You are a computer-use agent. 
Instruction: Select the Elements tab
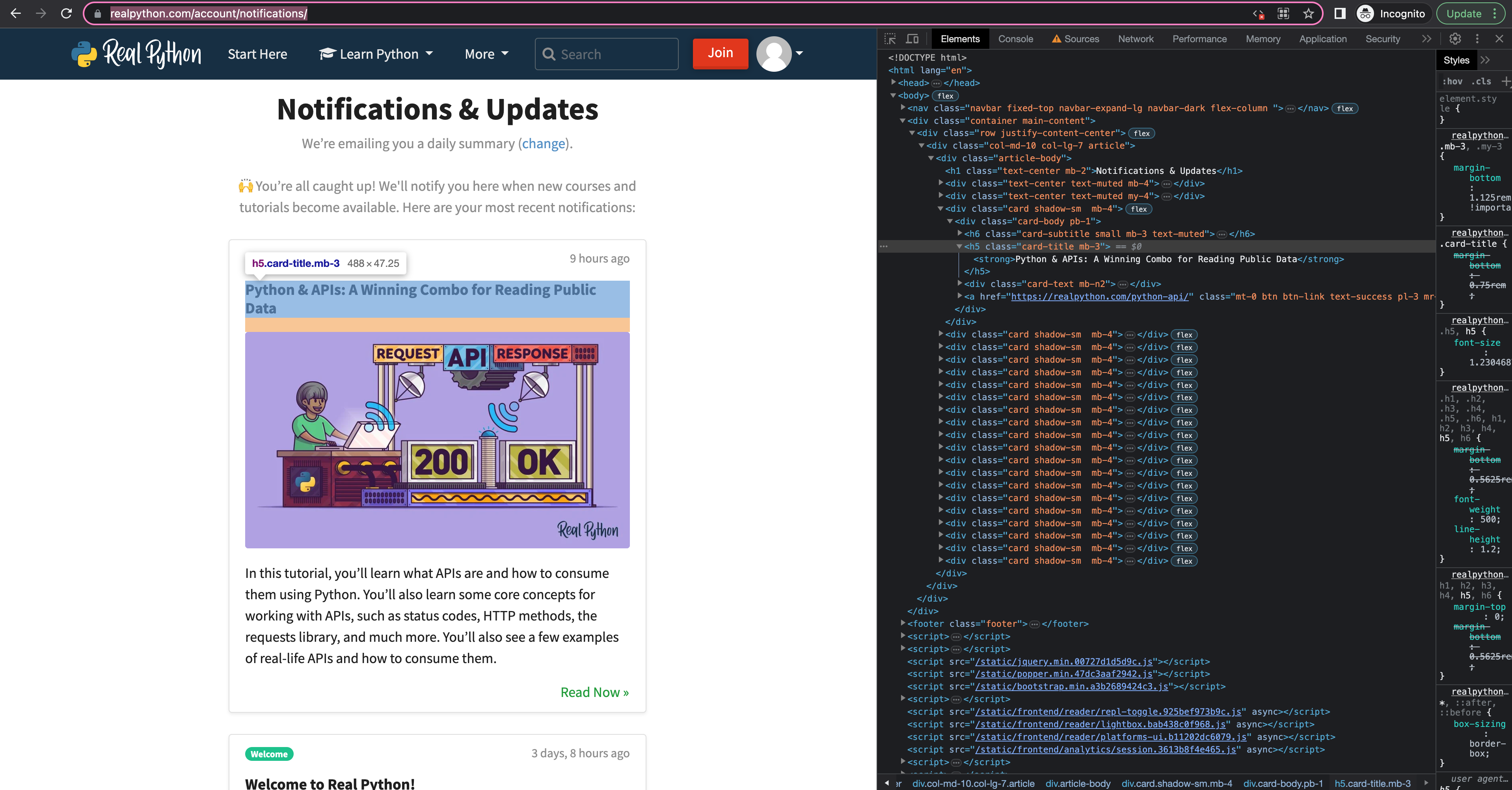tap(960, 39)
